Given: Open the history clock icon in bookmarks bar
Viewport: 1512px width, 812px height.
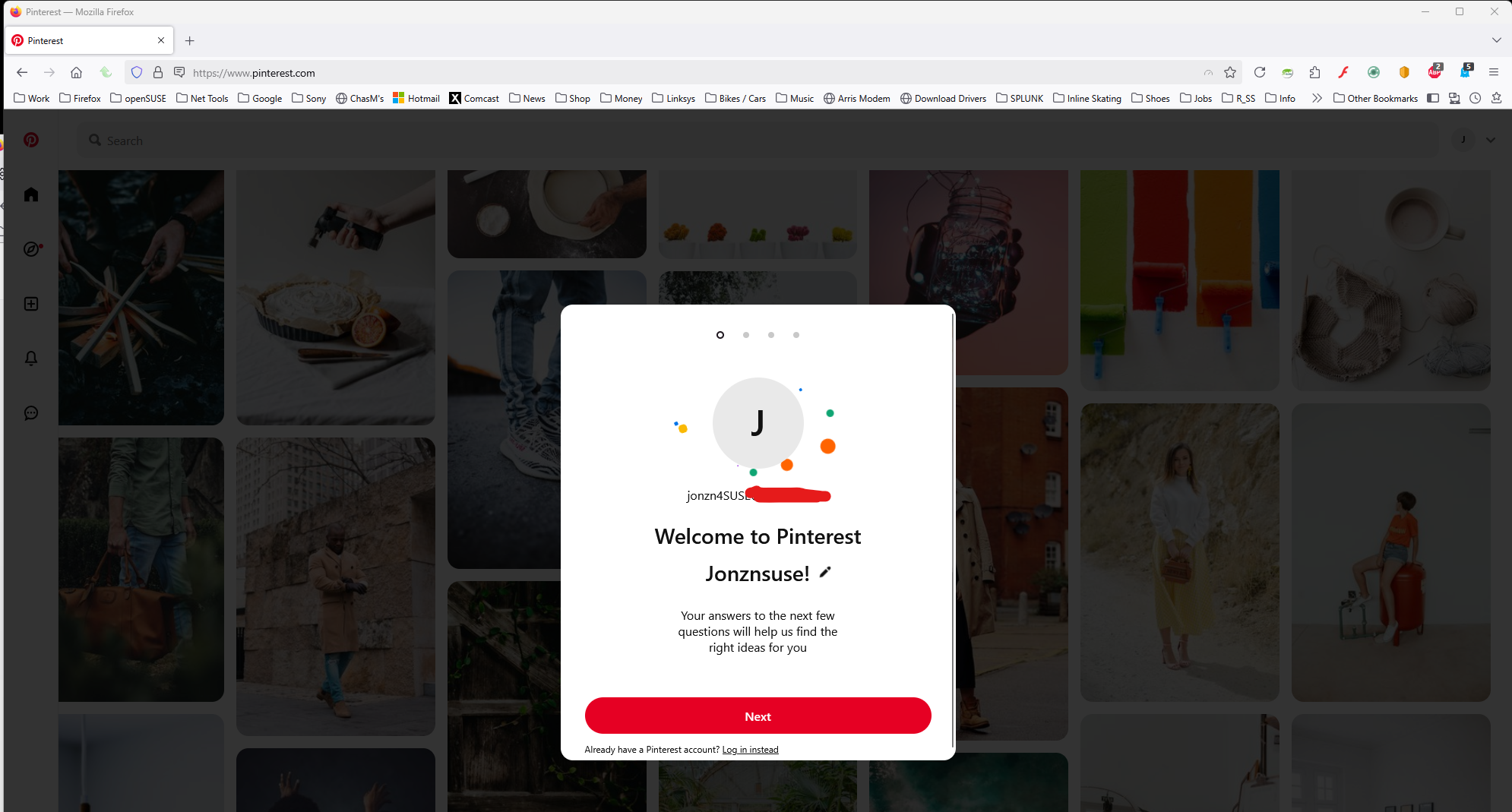Looking at the screenshot, I should tap(1476, 99).
